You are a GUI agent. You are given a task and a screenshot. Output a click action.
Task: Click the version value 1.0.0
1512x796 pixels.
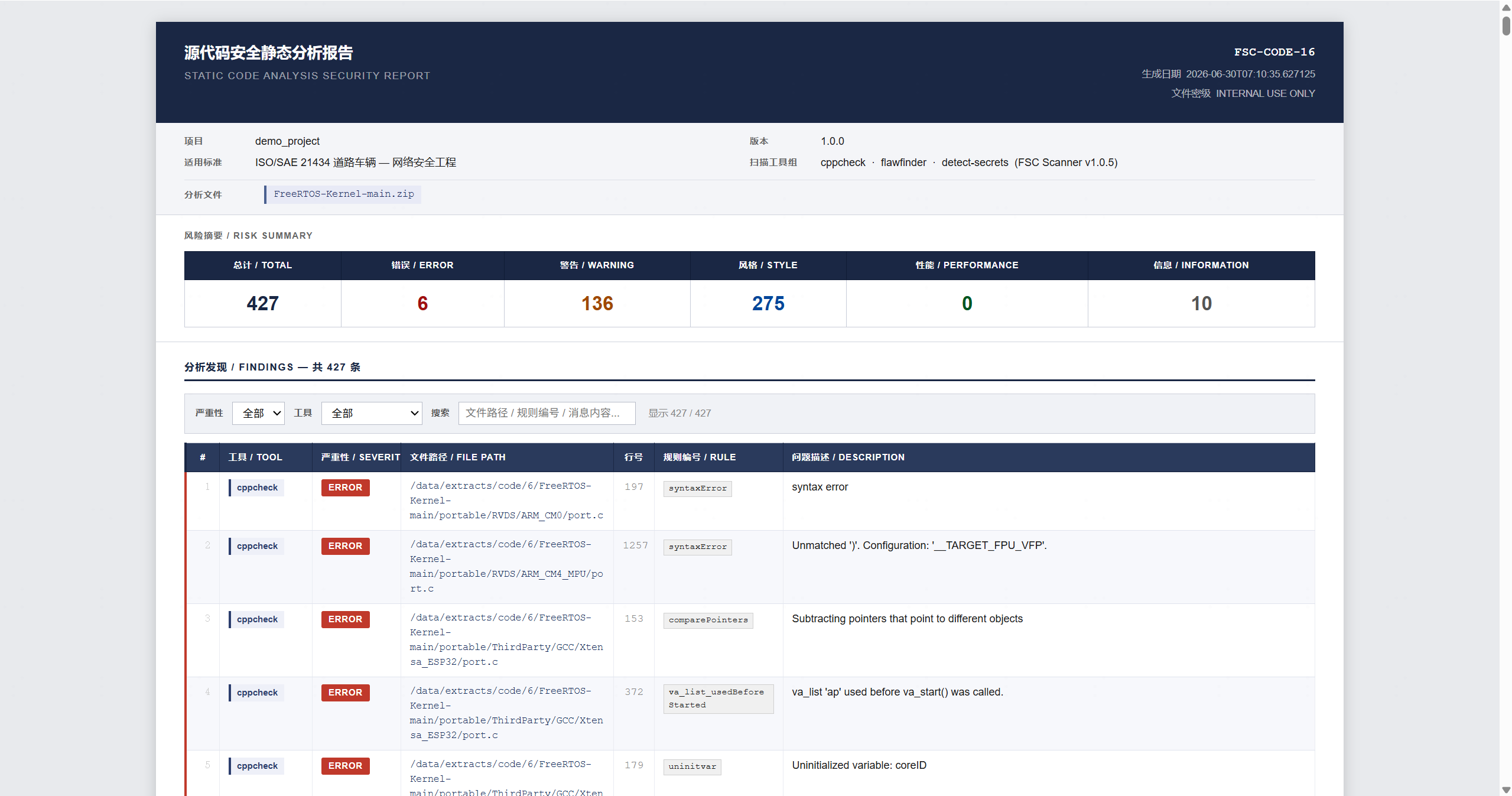[832, 141]
